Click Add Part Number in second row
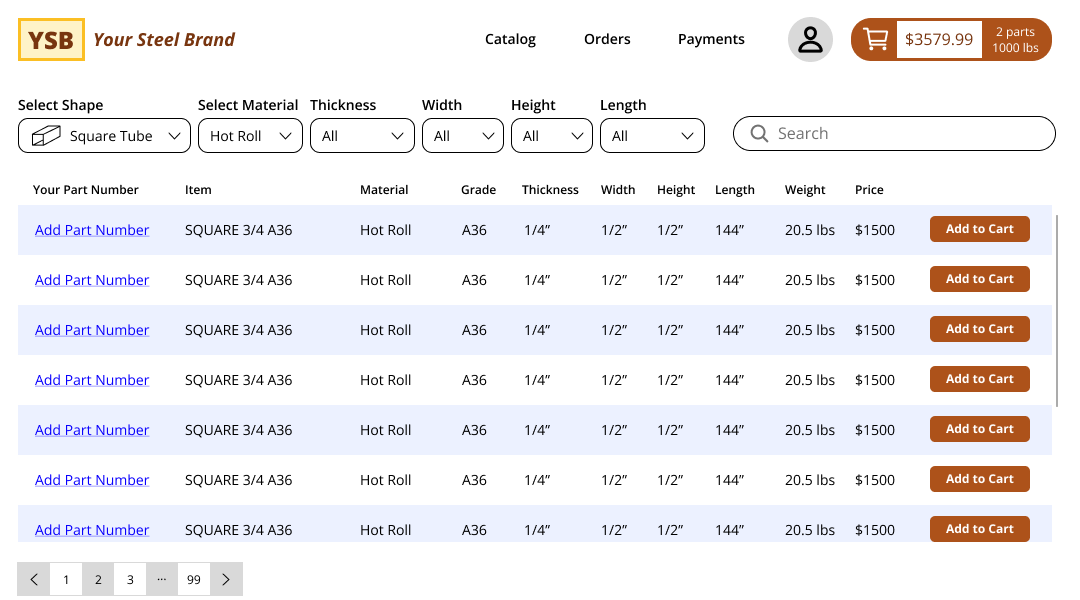 click(x=92, y=280)
